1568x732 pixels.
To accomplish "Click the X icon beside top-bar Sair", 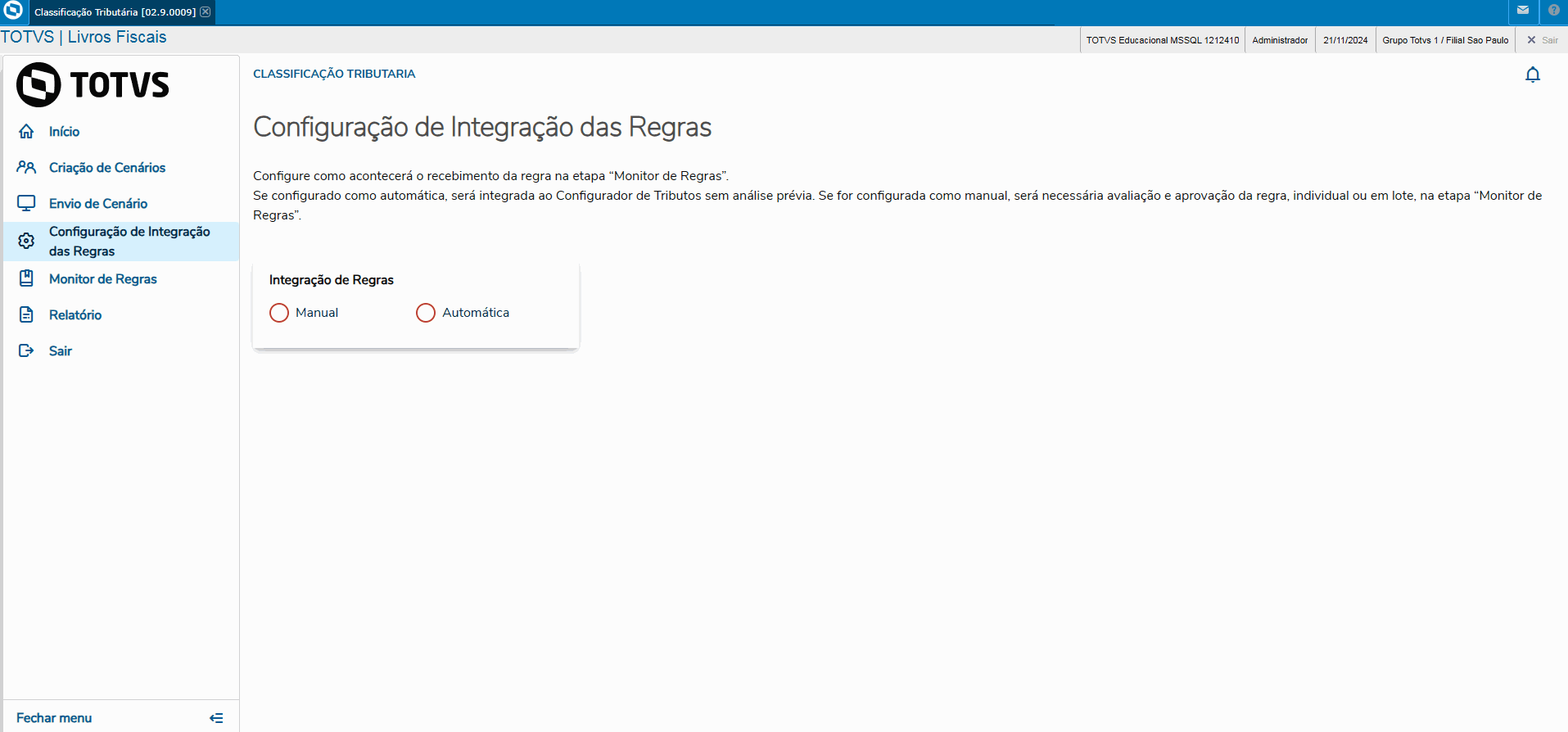I will tap(1531, 39).
